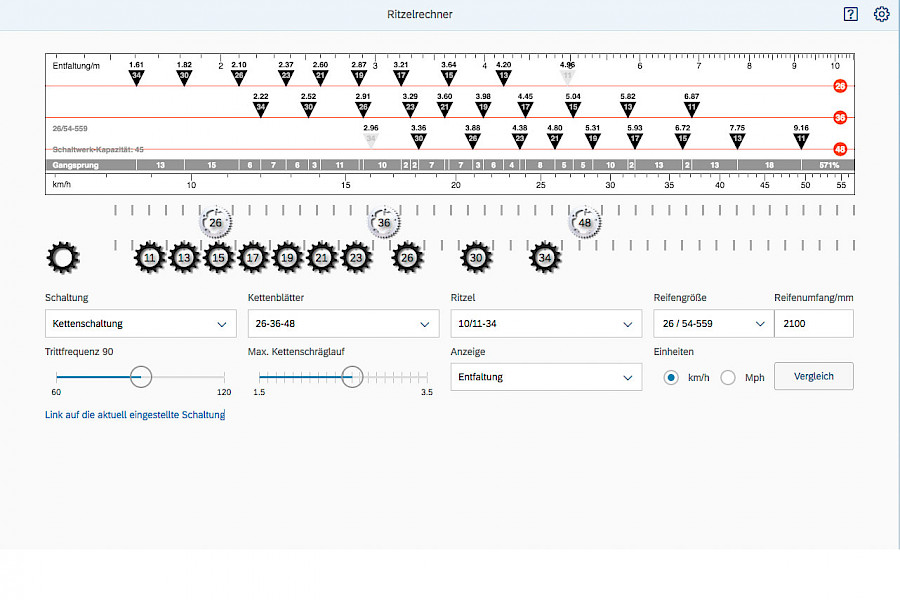Select the empty black sprocket gear
Viewport: 900px width, 600px height.
tap(63, 258)
